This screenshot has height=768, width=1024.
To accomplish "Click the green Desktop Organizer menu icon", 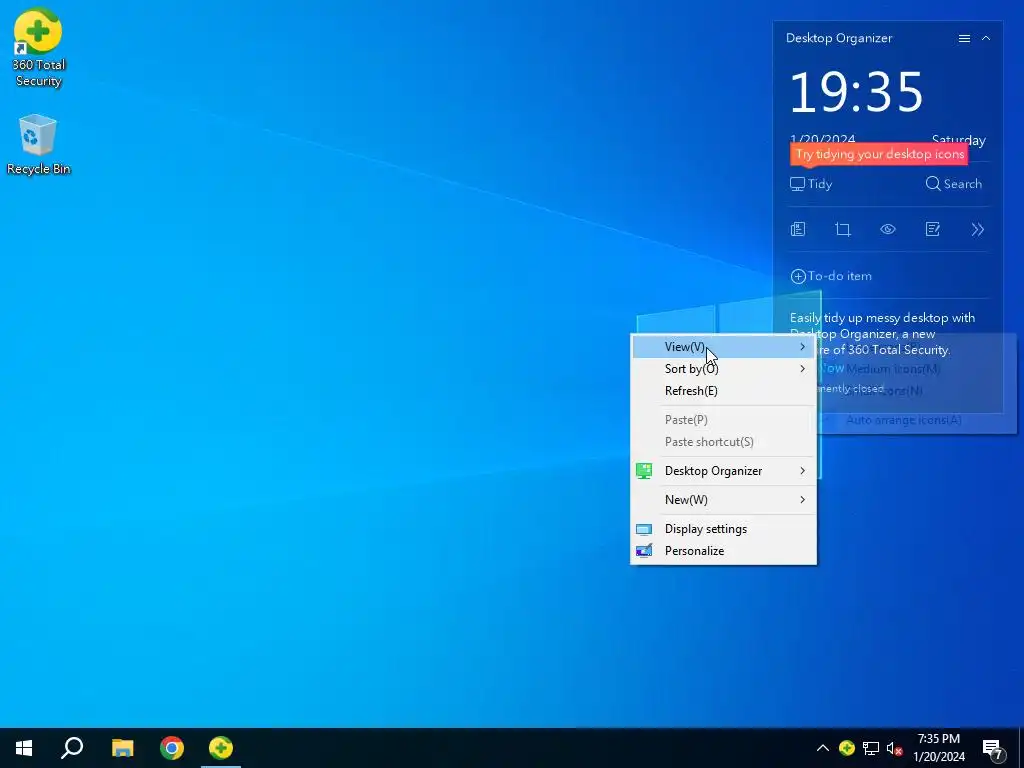I will pos(644,471).
